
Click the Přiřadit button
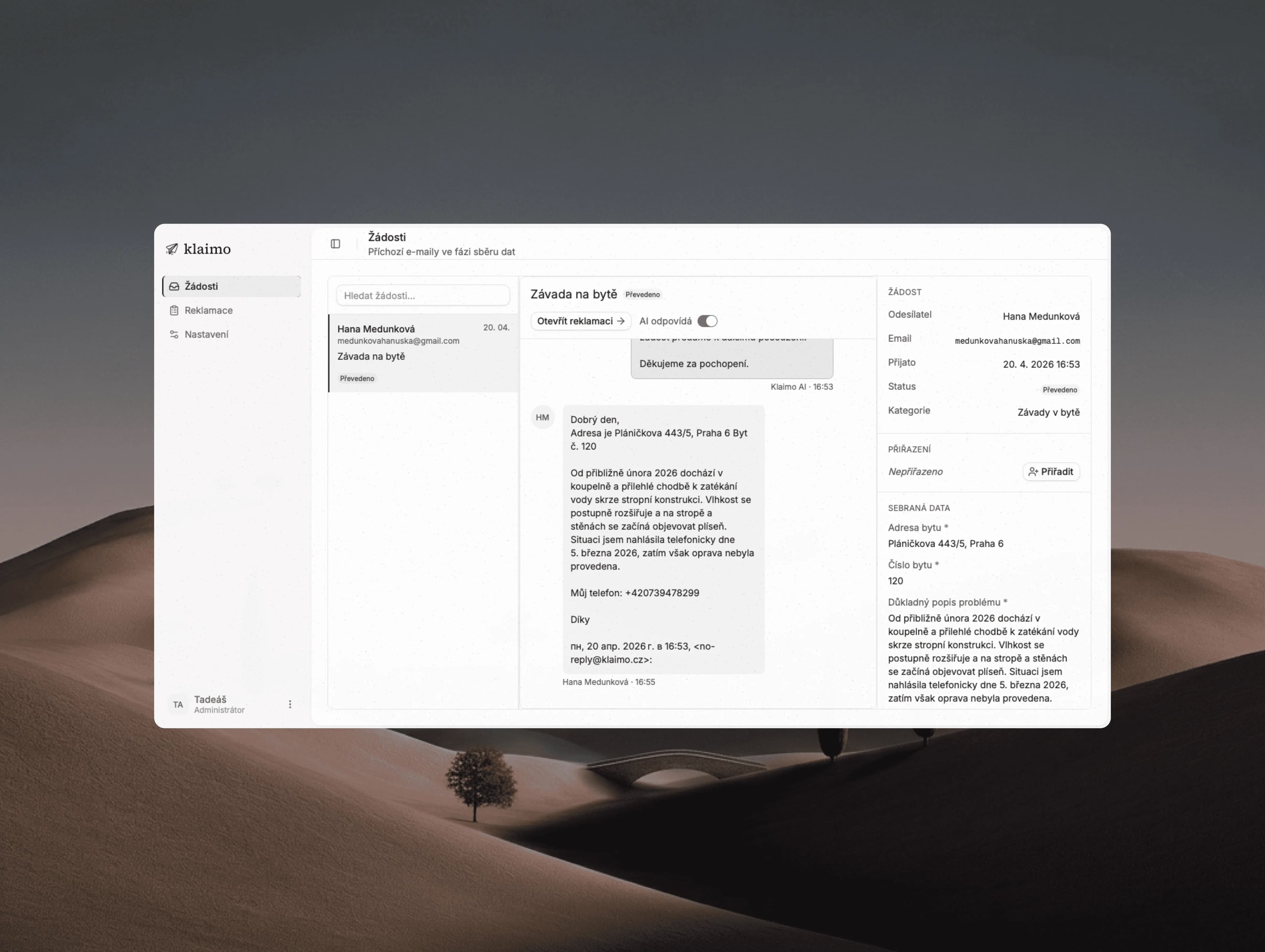pyautogui.click(x=1051, y=472)
